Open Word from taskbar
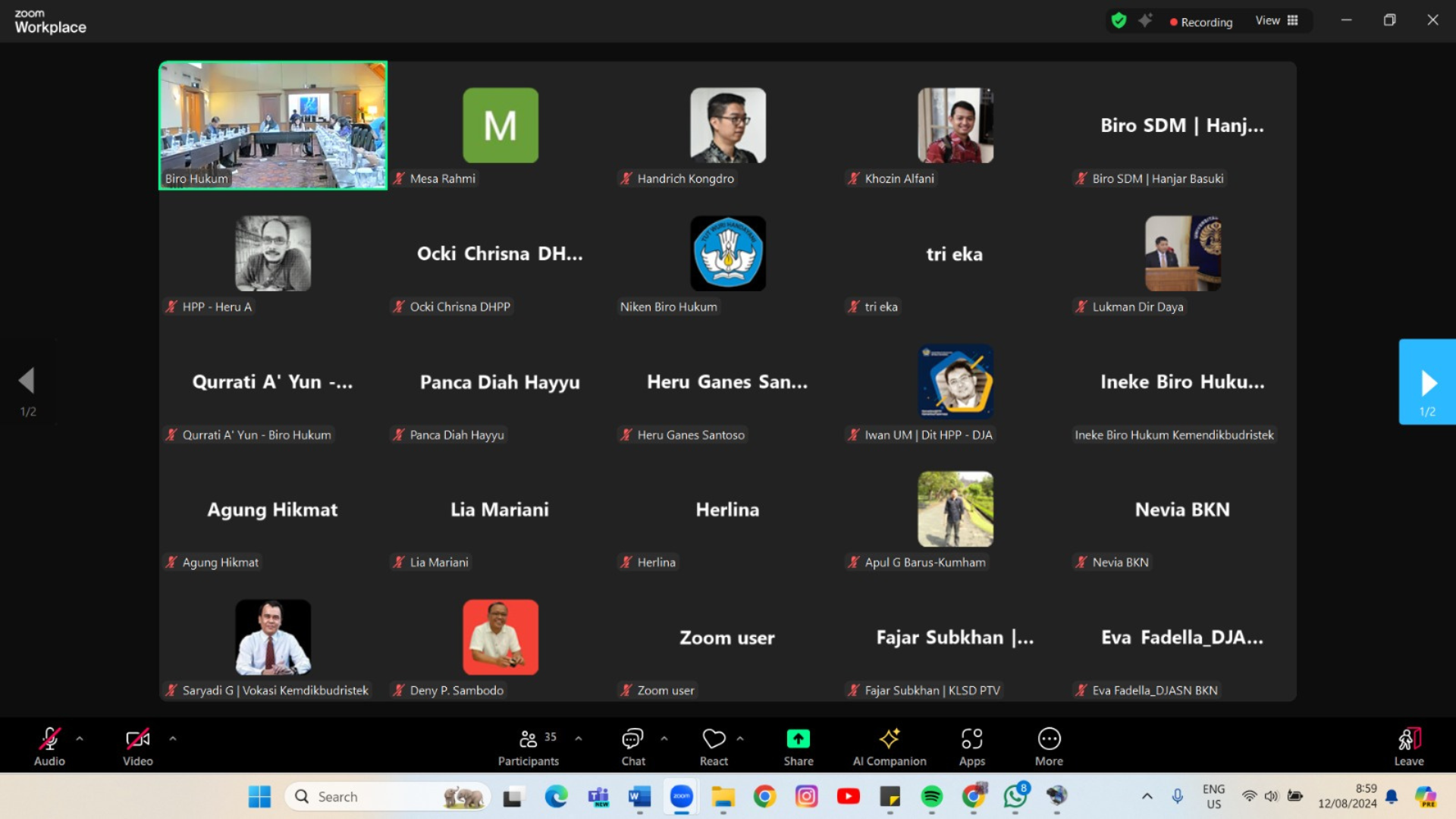This screenshot has width=1456, height=819. click(x=639, y=796)
